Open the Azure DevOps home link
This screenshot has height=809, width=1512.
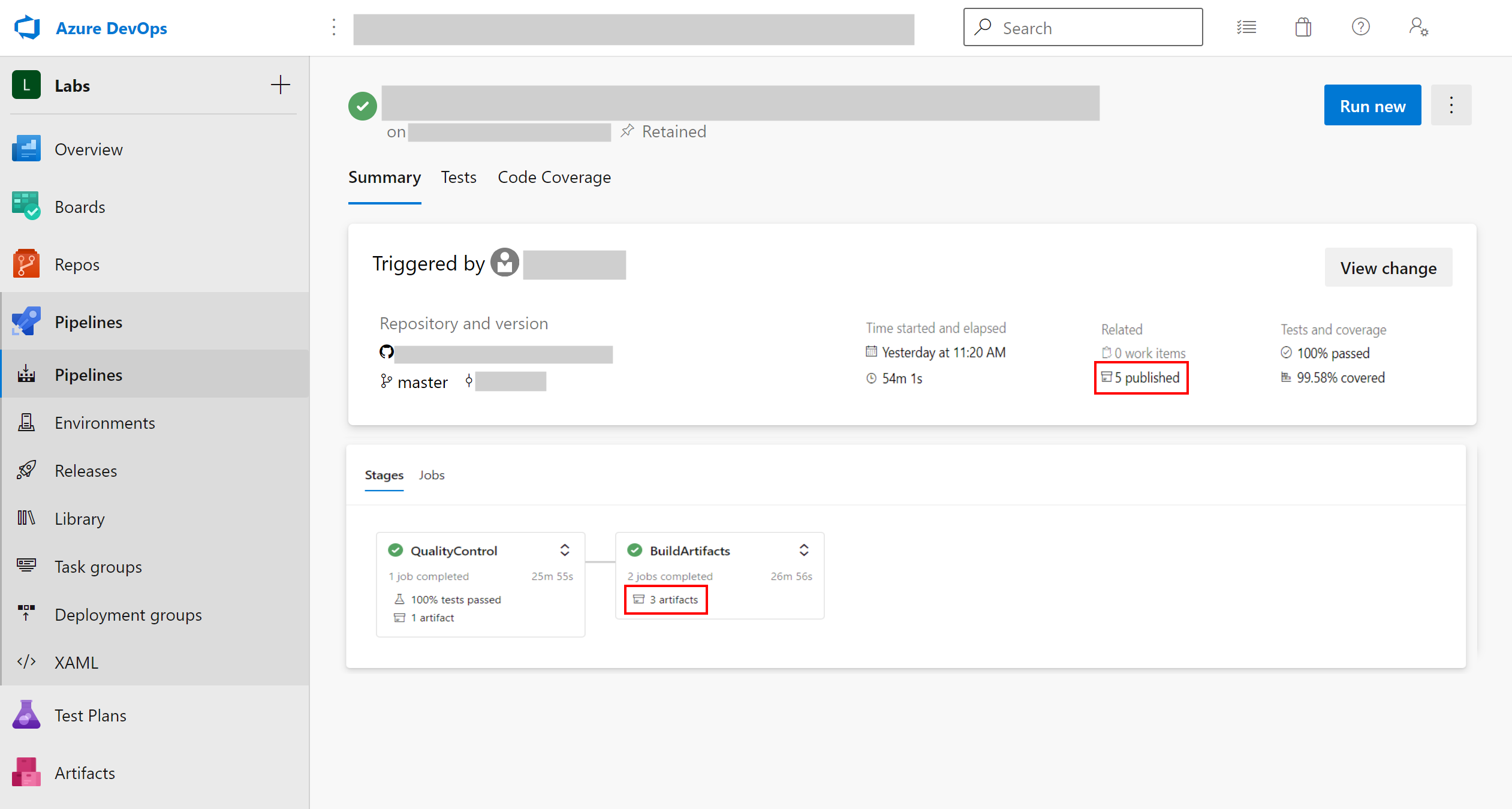click(111, 28)
